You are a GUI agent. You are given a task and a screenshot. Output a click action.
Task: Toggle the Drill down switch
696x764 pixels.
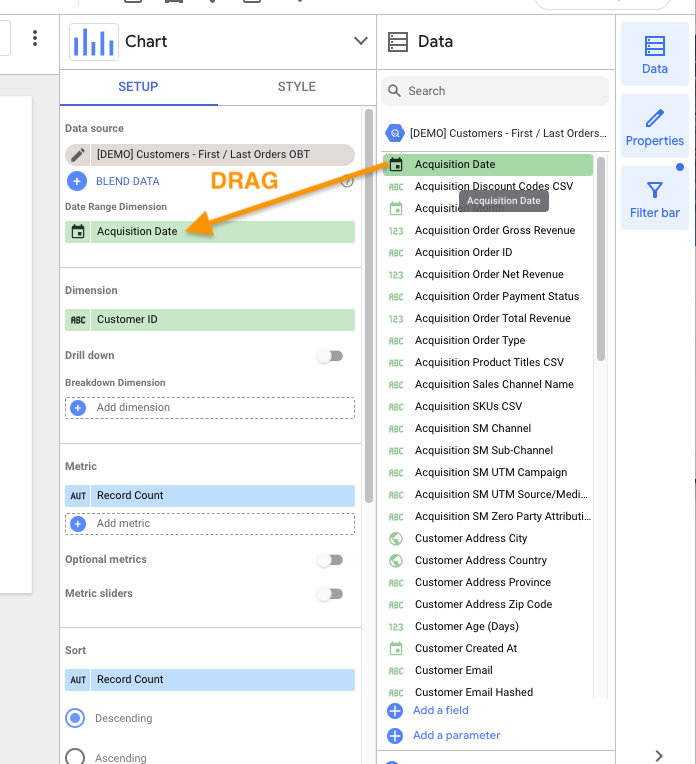[330, 356]
